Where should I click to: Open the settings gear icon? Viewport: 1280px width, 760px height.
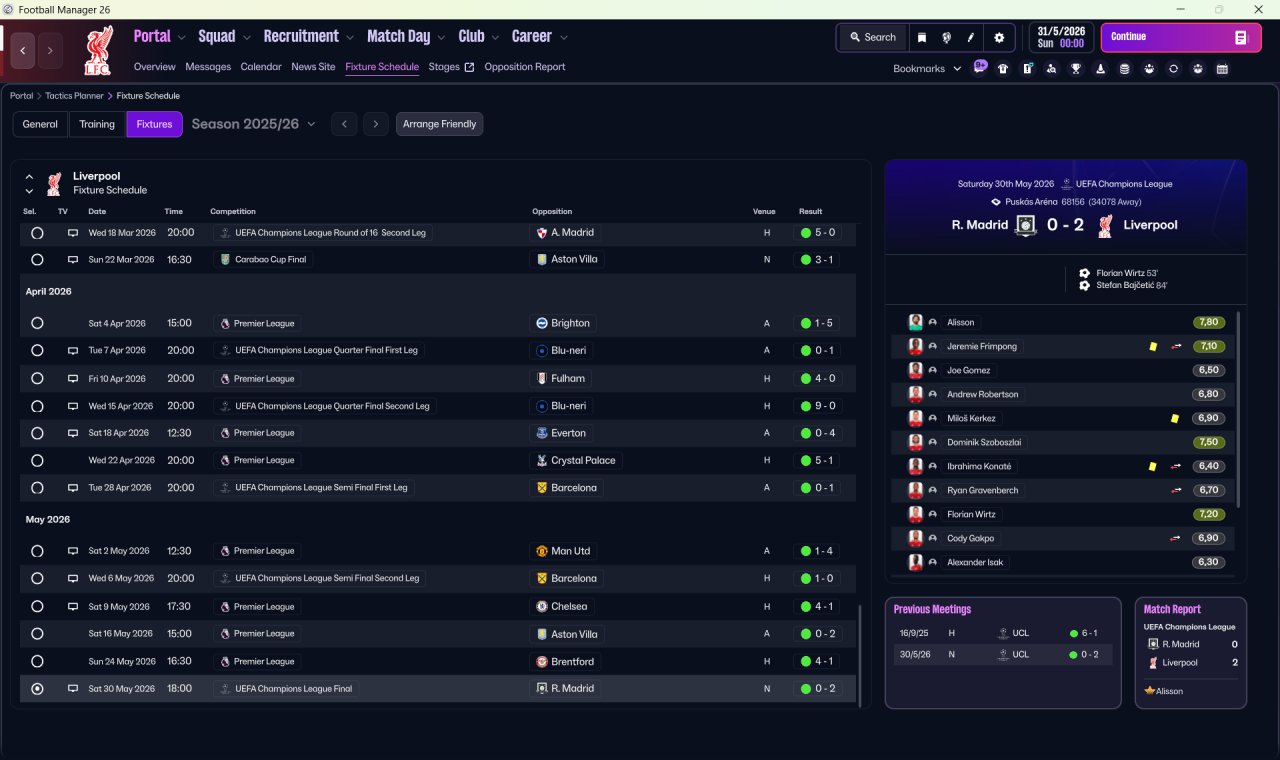999,37
